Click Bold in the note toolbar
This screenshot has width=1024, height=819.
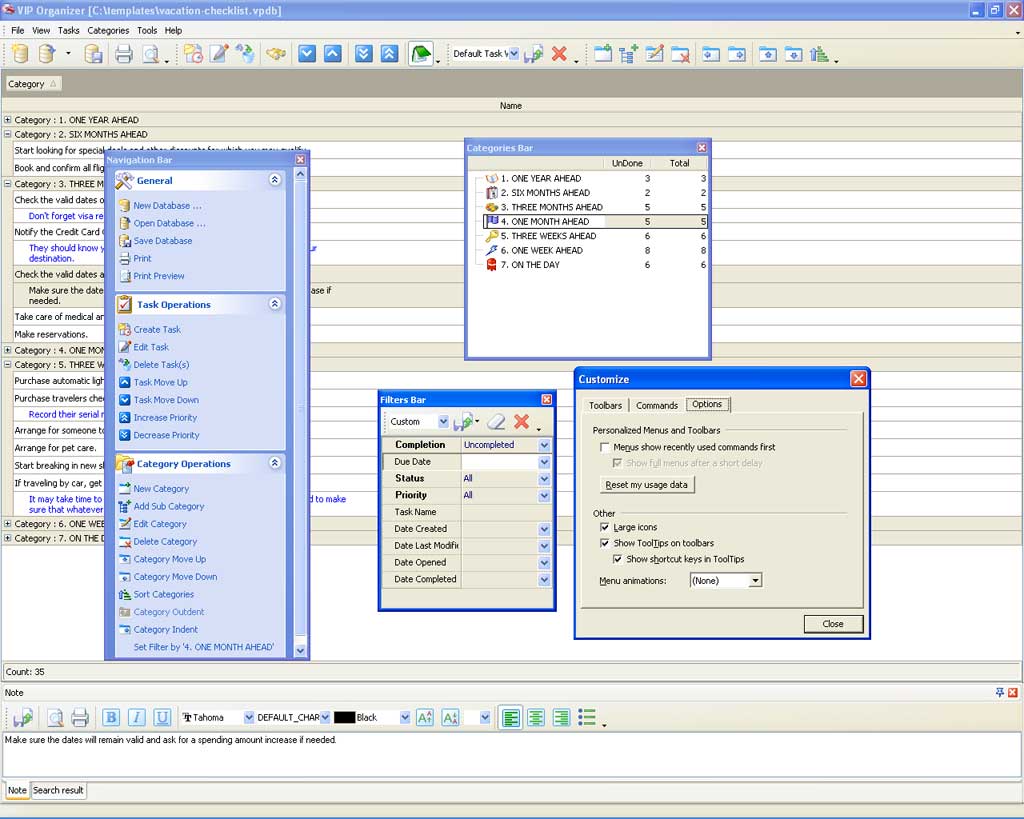(111, 717)
